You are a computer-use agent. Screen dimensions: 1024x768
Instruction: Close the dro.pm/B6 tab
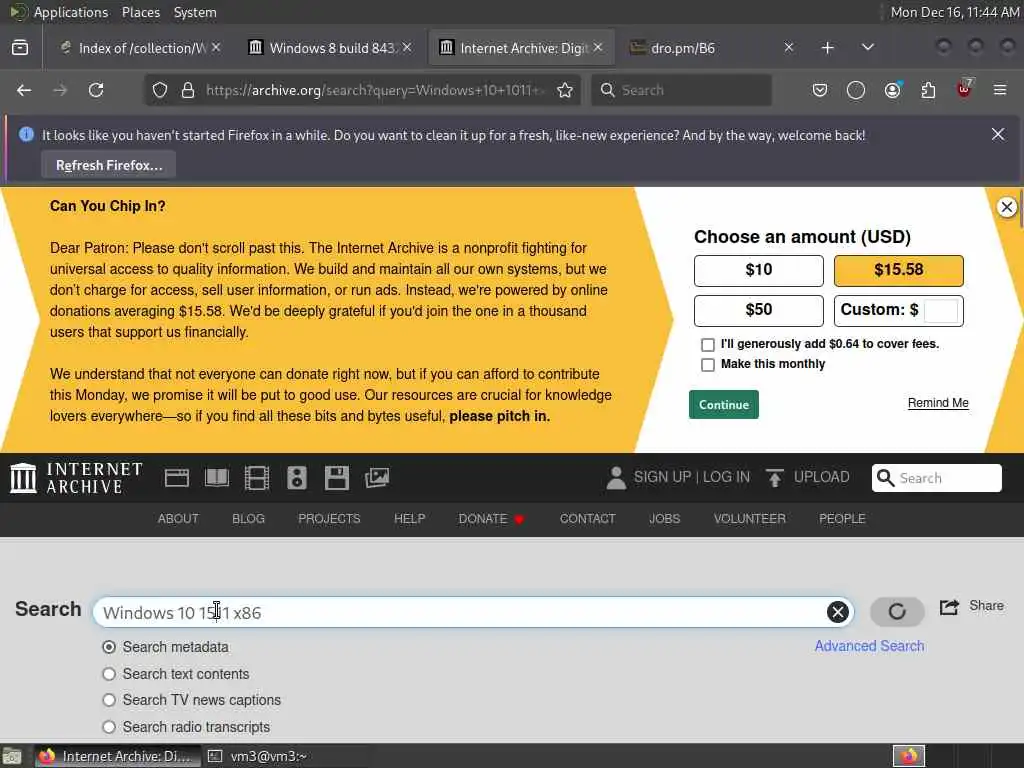click(789, 47)
